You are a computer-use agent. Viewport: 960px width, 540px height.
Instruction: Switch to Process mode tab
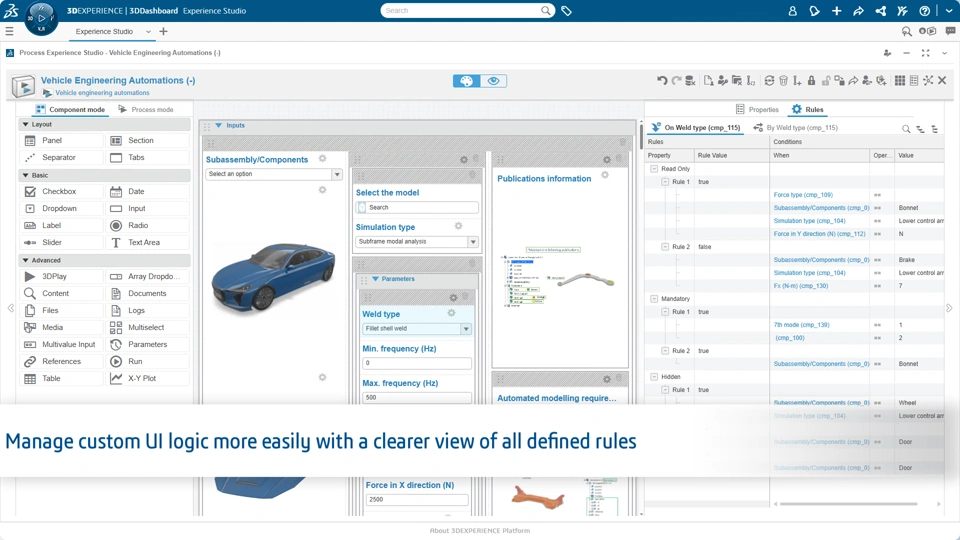(x=146, y=110)
